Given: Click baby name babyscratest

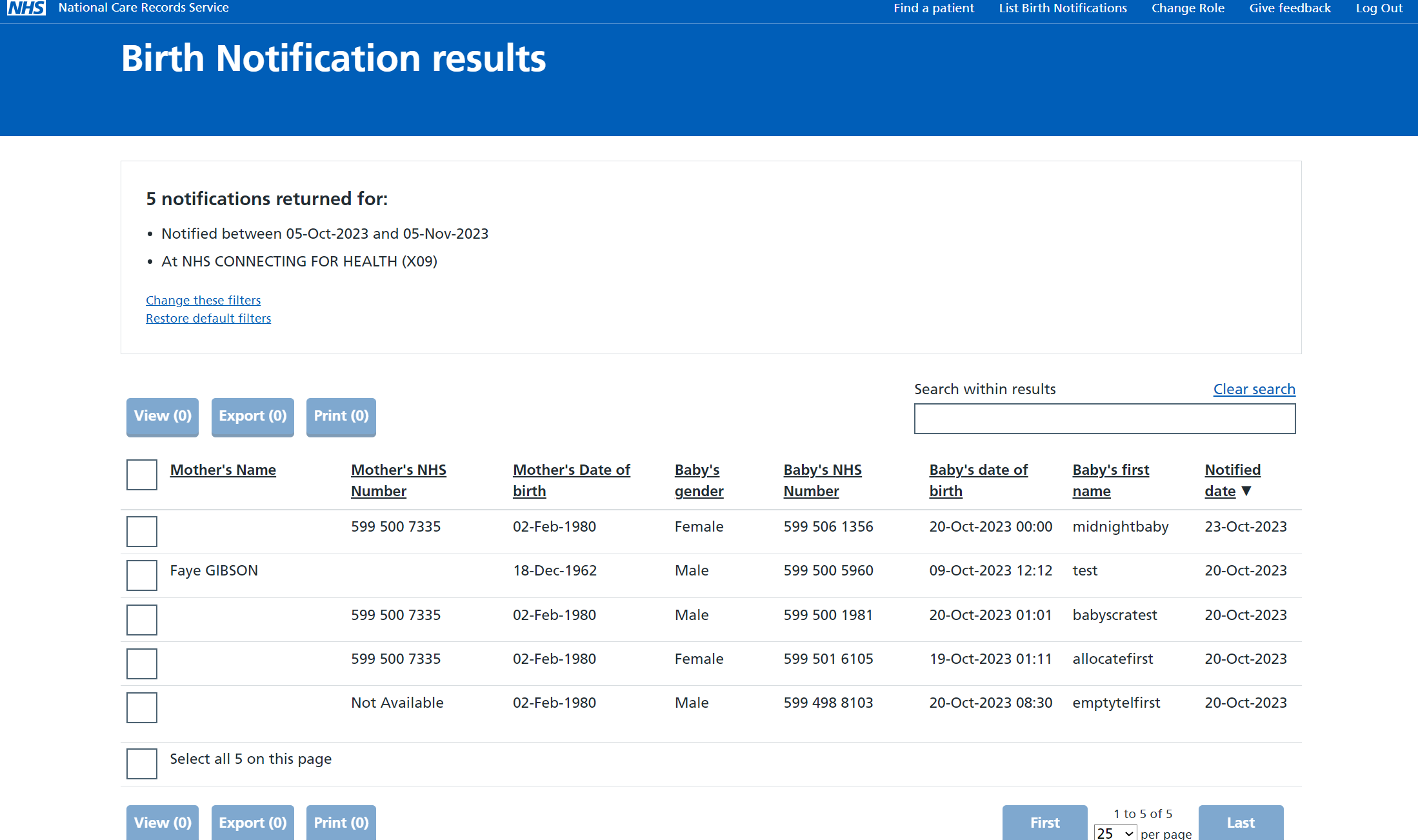Looking at the screenshot, I should [1115, 615].
